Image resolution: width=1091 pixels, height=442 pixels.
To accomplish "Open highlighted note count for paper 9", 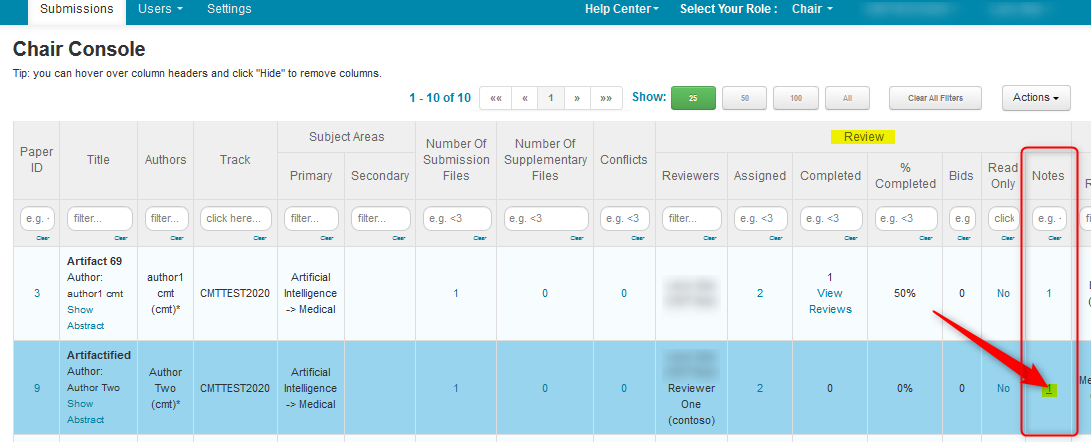I will [1047, 389].
